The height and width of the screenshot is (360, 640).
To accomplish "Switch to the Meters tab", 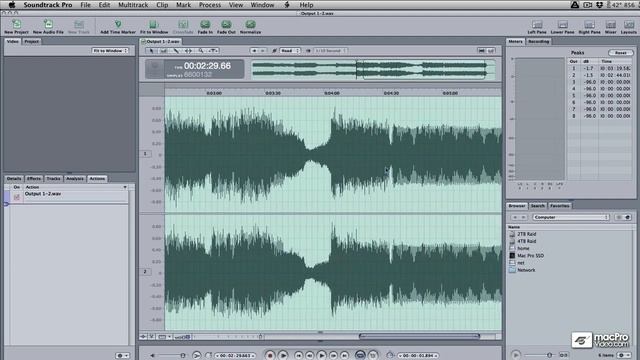I will pyautogui.click(x=516, y=41).
